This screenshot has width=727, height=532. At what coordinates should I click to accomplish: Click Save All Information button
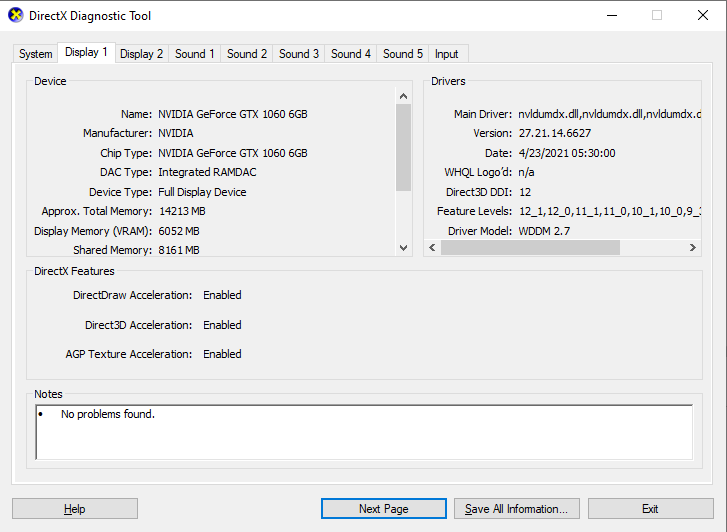coord(517,509)
